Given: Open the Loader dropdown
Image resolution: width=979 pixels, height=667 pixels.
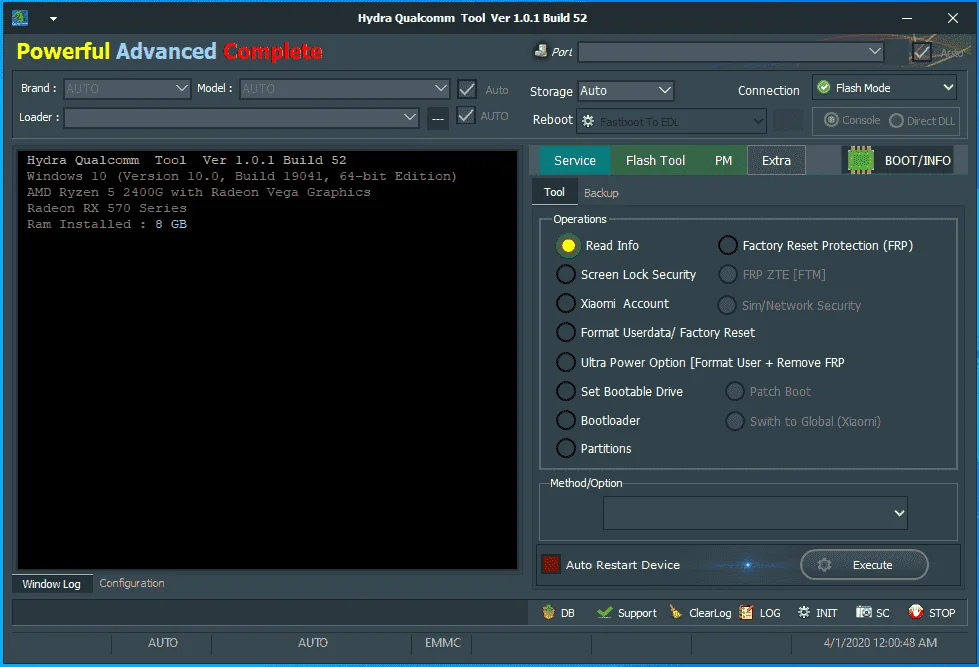Looking at the screenshot, I should [x=241, y=117].
